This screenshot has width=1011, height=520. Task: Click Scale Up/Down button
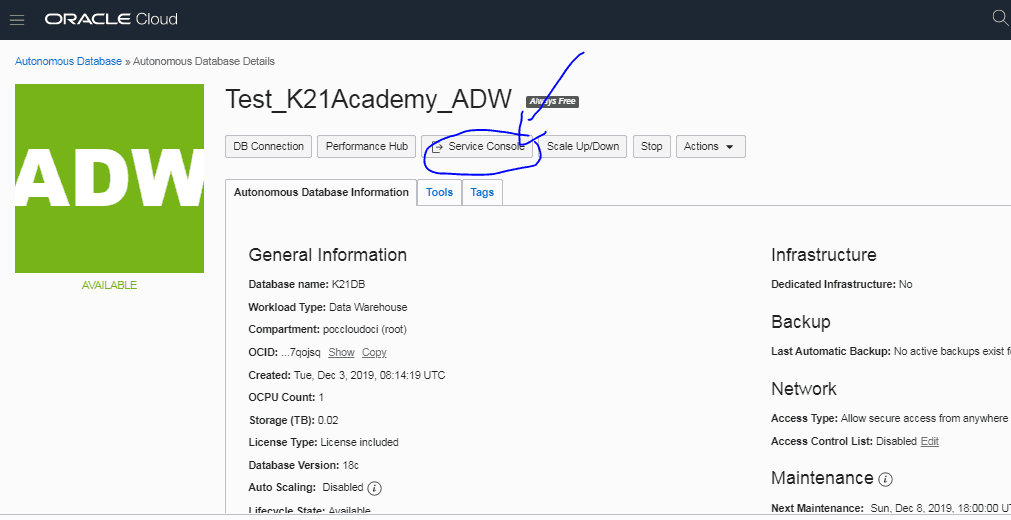pyautogui.click(x=583, y=146)
